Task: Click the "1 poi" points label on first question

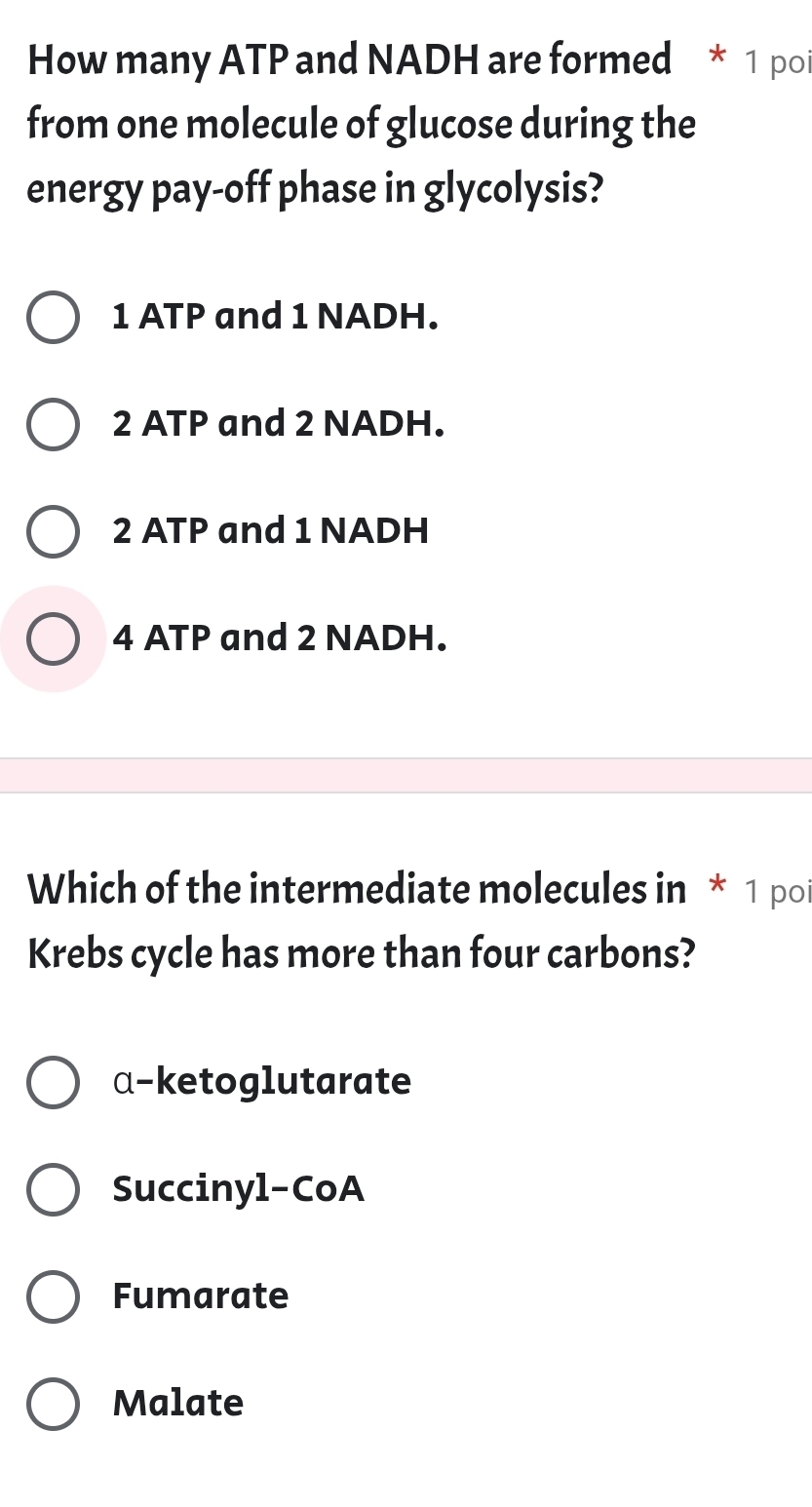Action: click(775, 61)
